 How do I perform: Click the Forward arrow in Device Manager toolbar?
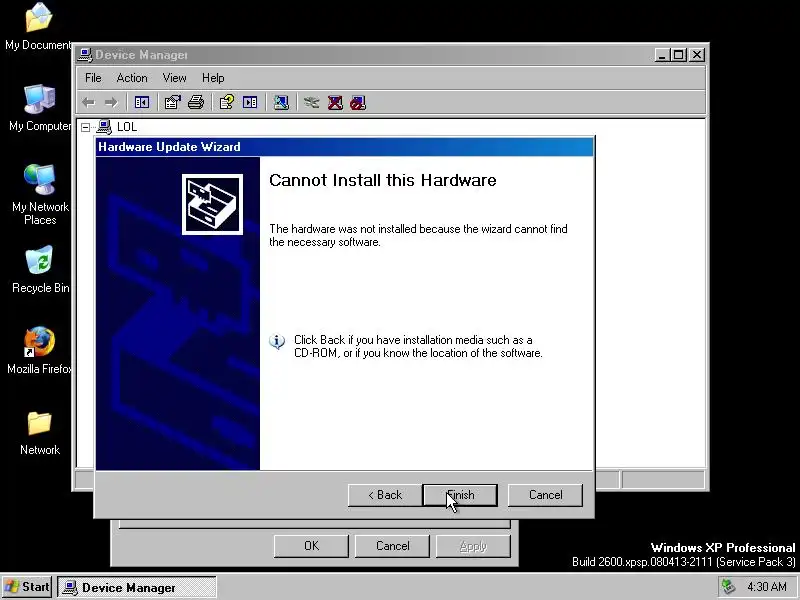(111, 103)
